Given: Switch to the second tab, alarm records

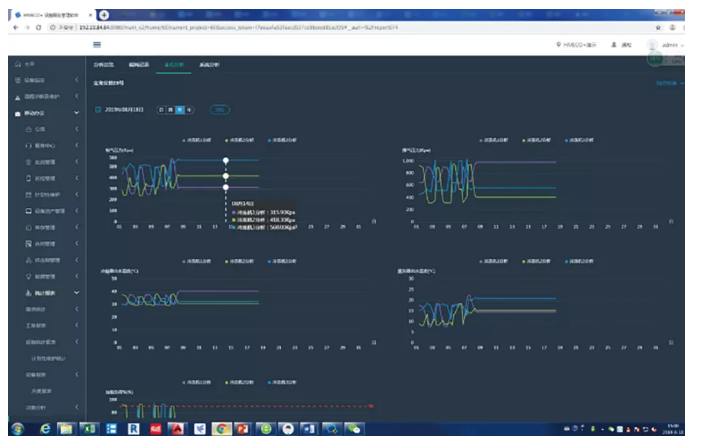Looking at the screenshot, I should 139,65.
